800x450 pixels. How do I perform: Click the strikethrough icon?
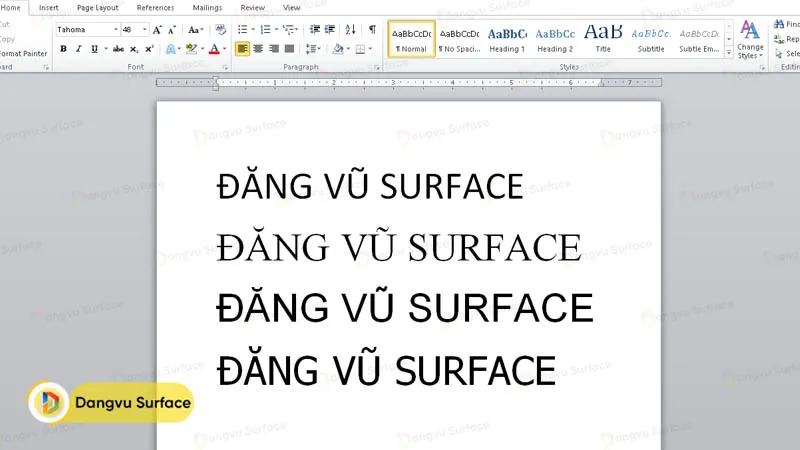click(118, 48)
